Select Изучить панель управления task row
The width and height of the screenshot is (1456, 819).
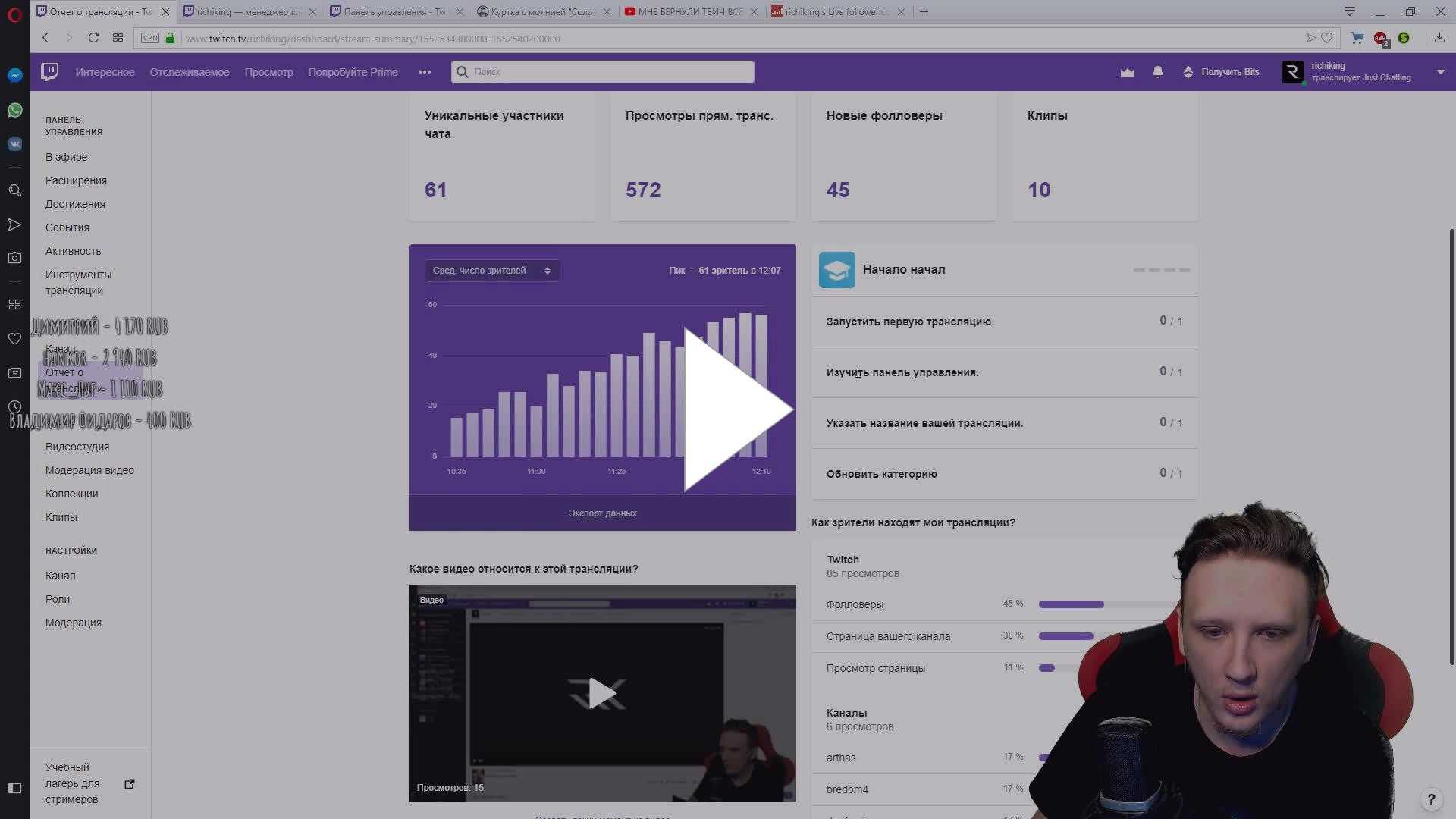coord(1005,372)
